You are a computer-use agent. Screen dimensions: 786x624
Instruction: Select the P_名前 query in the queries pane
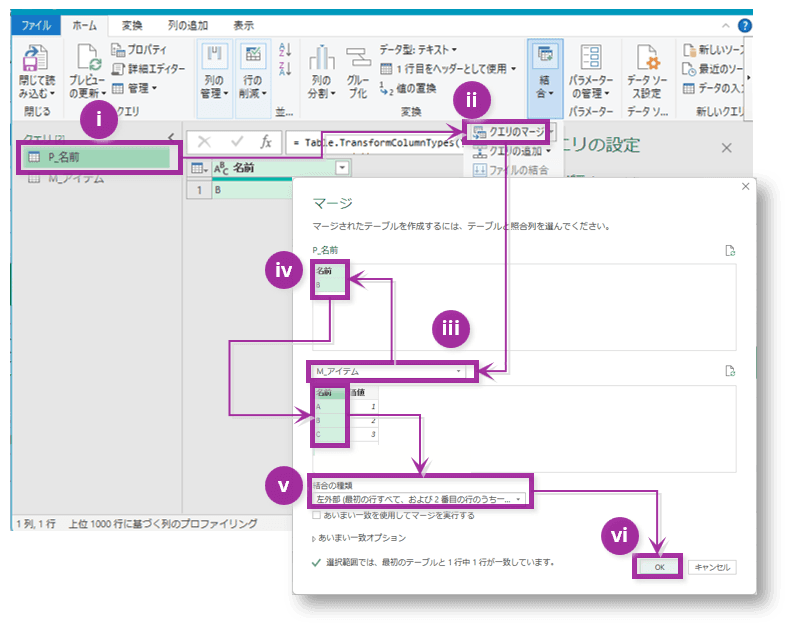pos(99,157)
